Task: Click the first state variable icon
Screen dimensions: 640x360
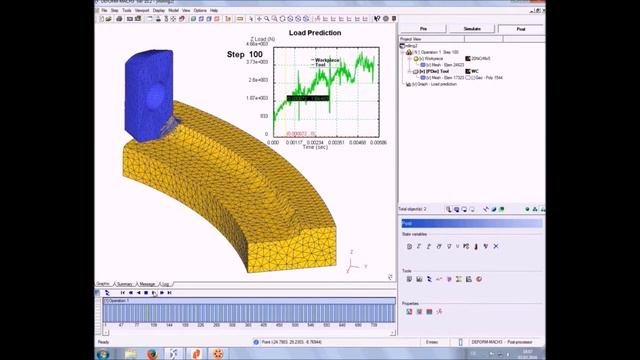Action: point(409,247)
